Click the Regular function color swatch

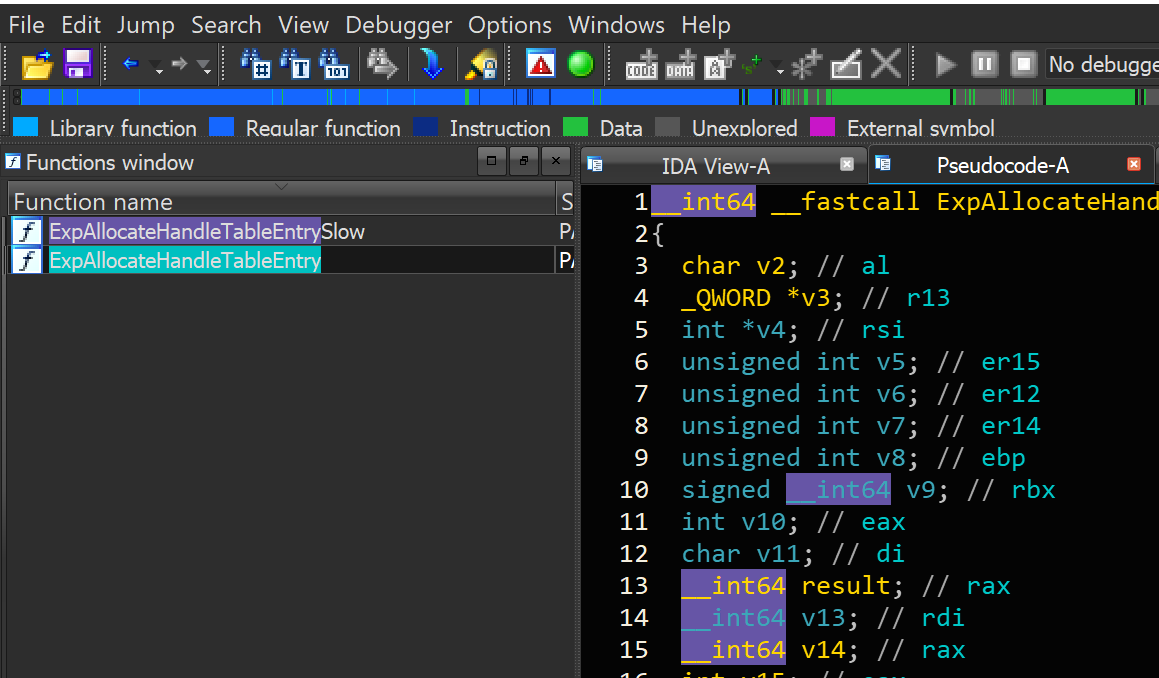coord(222,127)
